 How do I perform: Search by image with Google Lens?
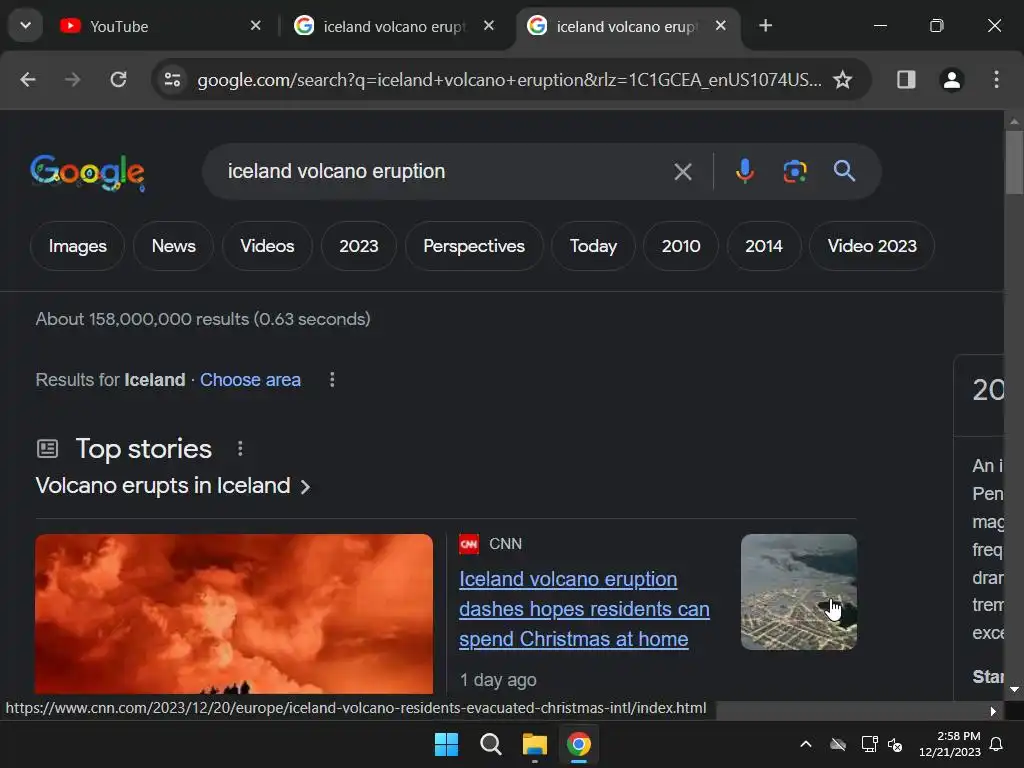click(794, 171)
